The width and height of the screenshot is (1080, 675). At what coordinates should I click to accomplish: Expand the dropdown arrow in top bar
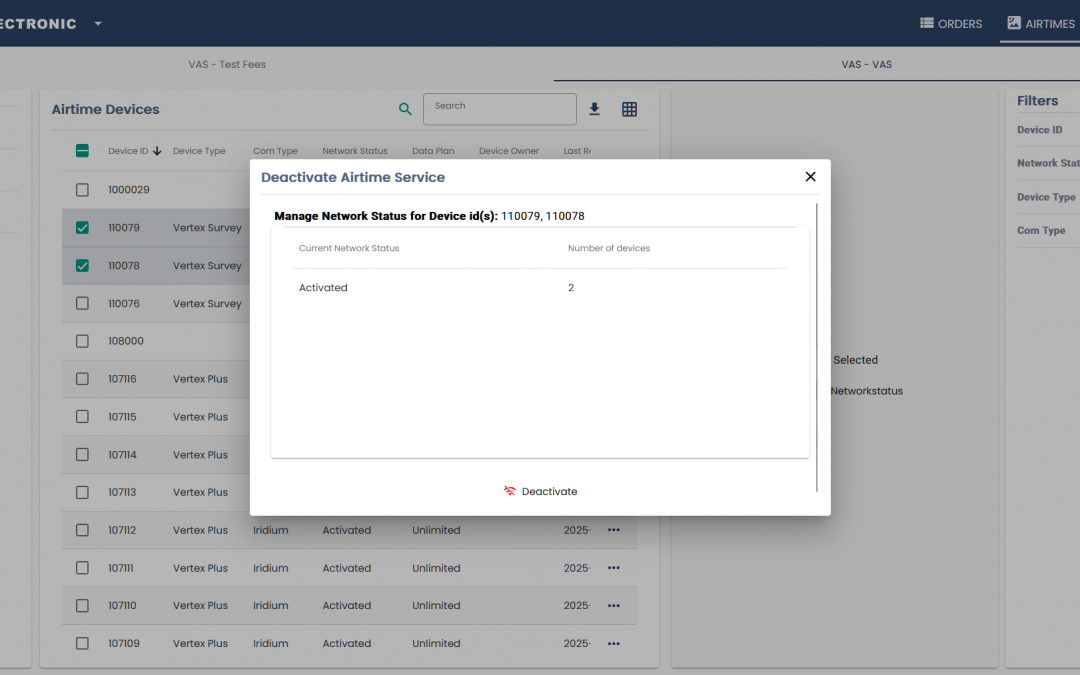(98, 24)
